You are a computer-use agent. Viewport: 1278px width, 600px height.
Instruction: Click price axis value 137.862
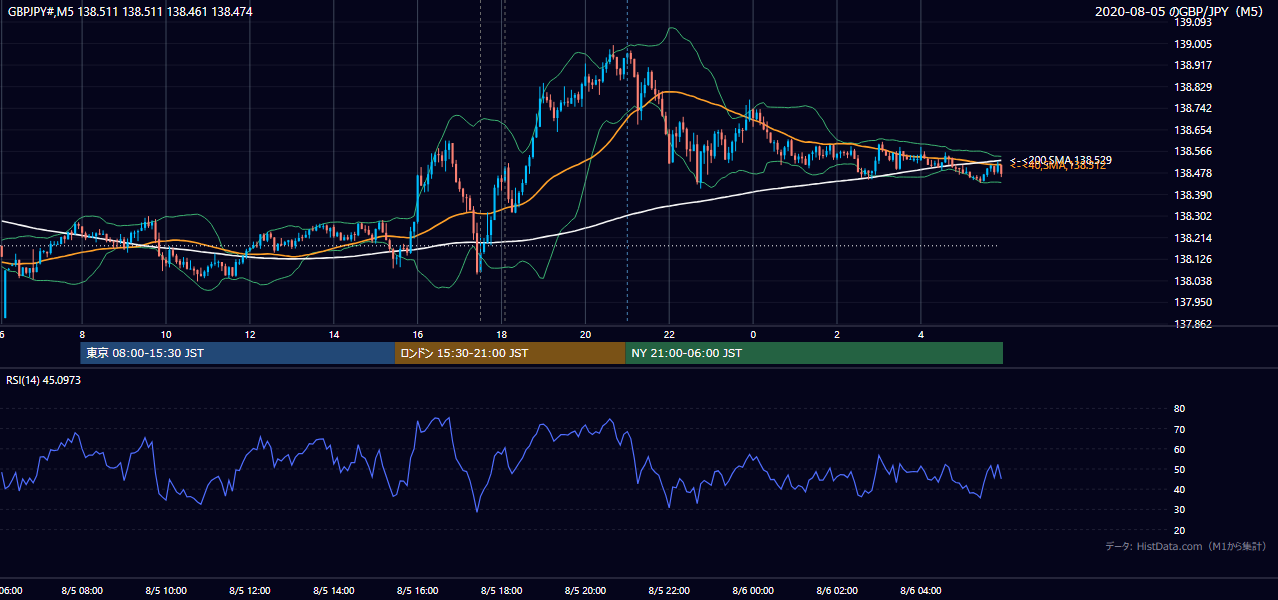[x=1194, y=324]
